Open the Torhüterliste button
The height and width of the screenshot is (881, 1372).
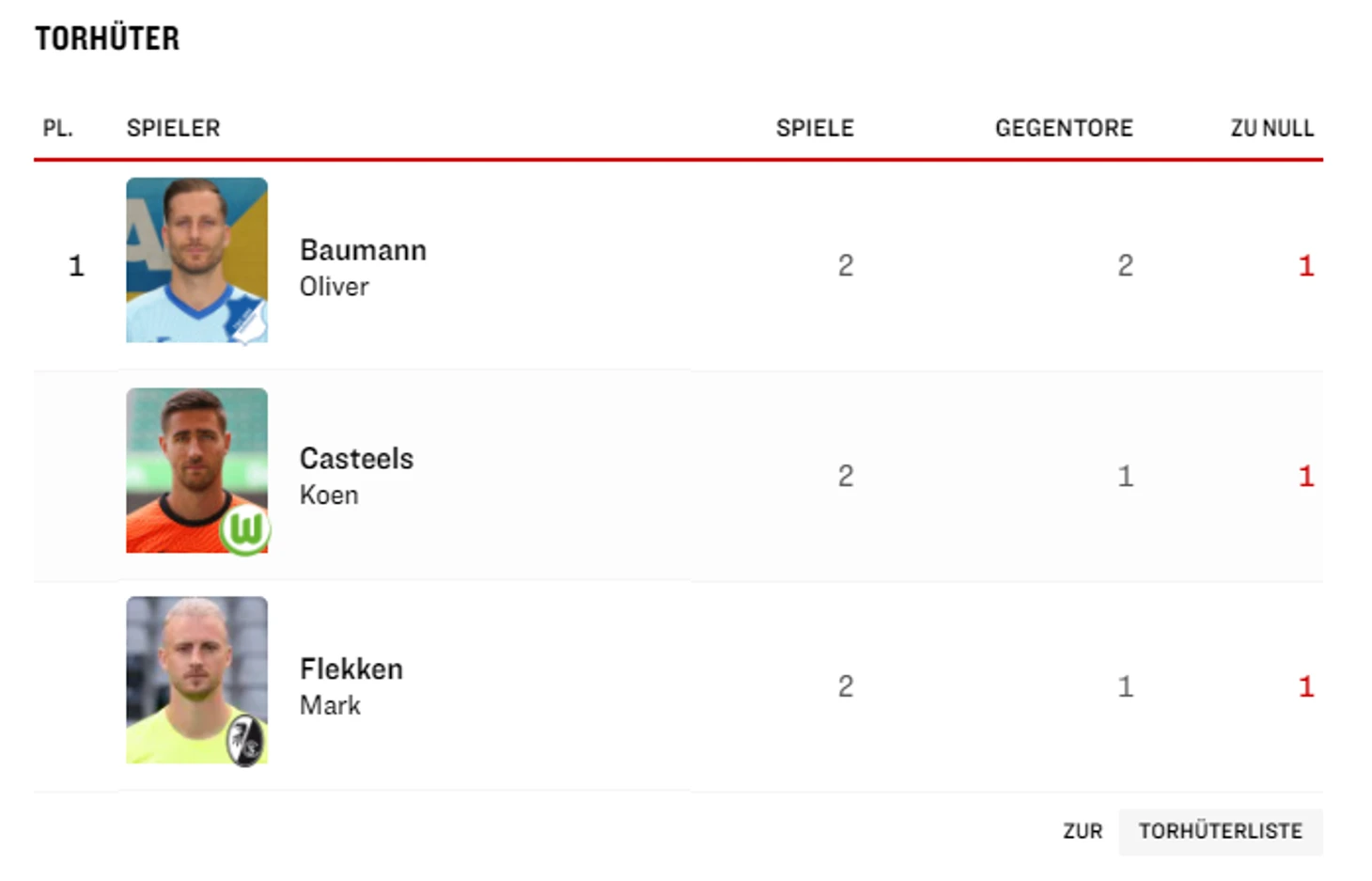tap(1220, 831)
